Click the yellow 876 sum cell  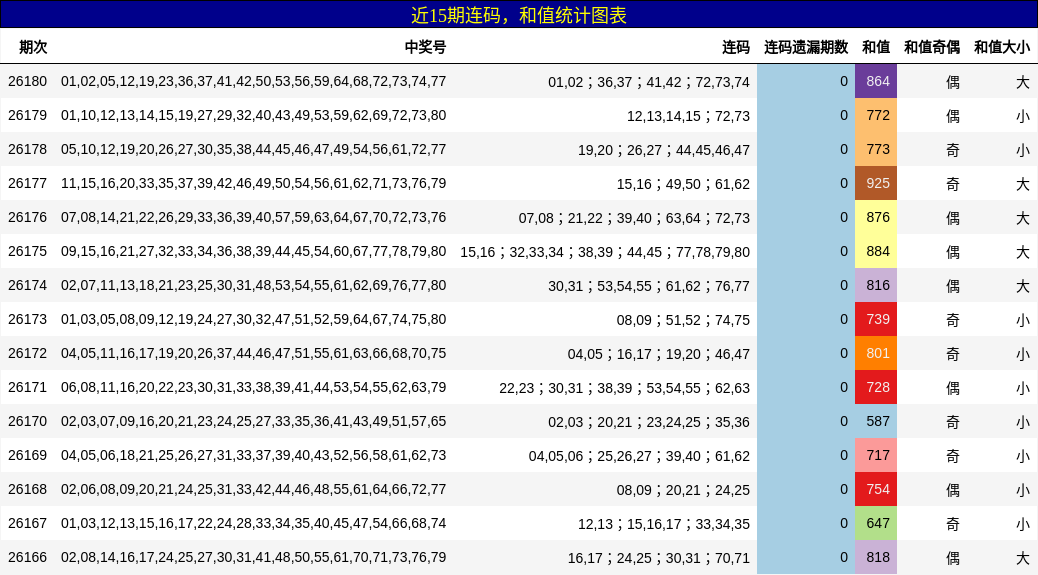coord(876,217)
